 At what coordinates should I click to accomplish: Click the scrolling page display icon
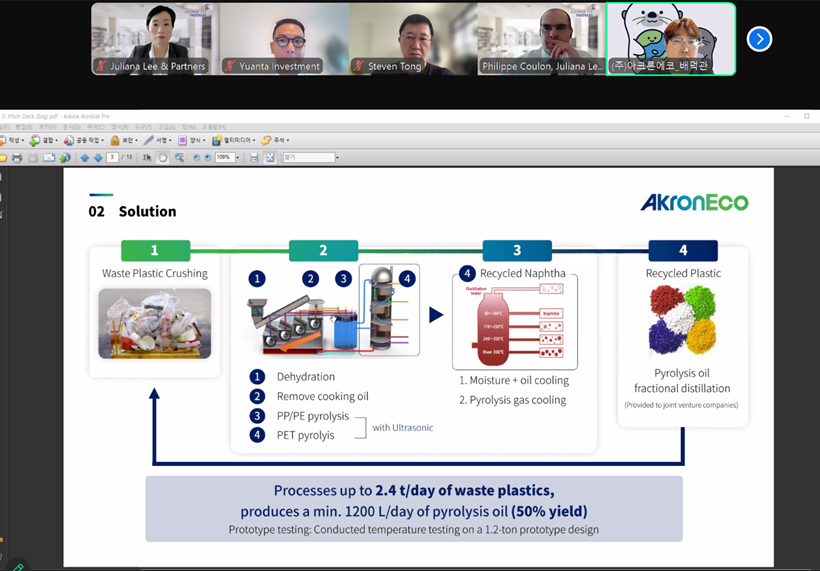(254, 157)
